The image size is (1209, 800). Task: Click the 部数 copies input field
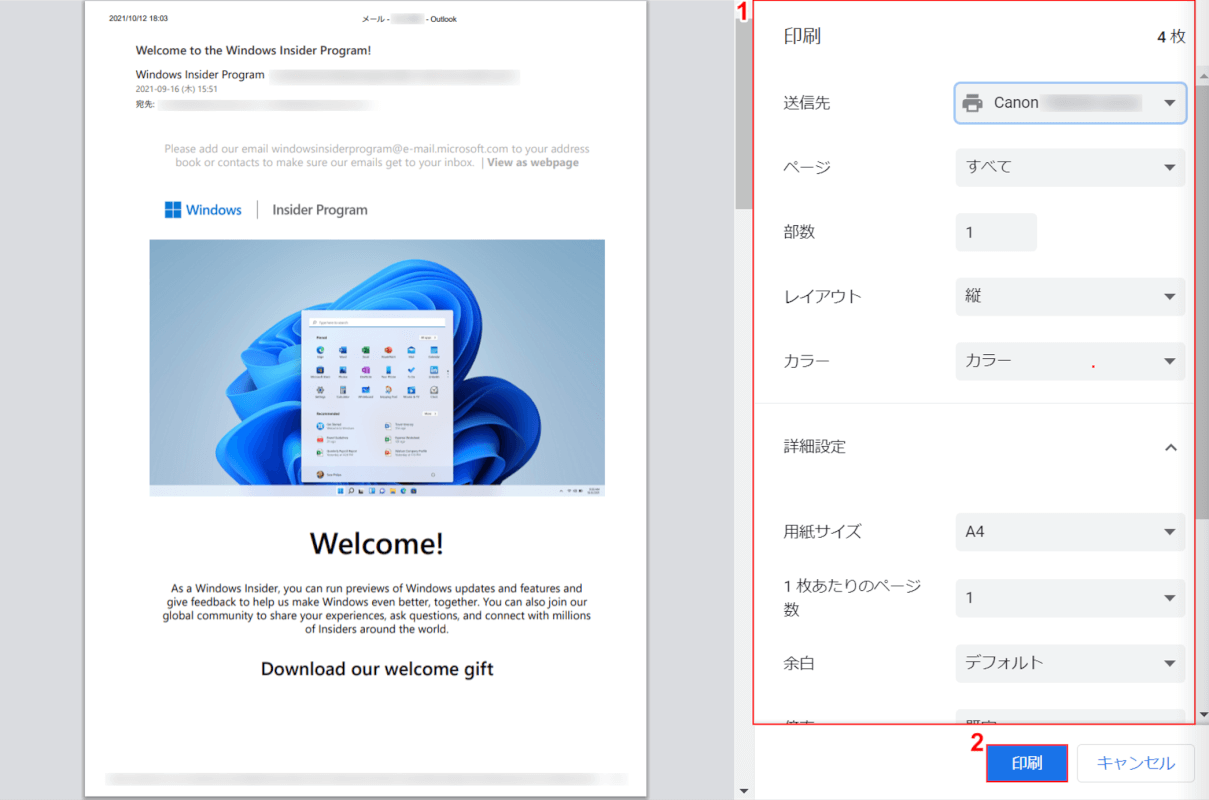pyautogui.click(x=996, y=232)
